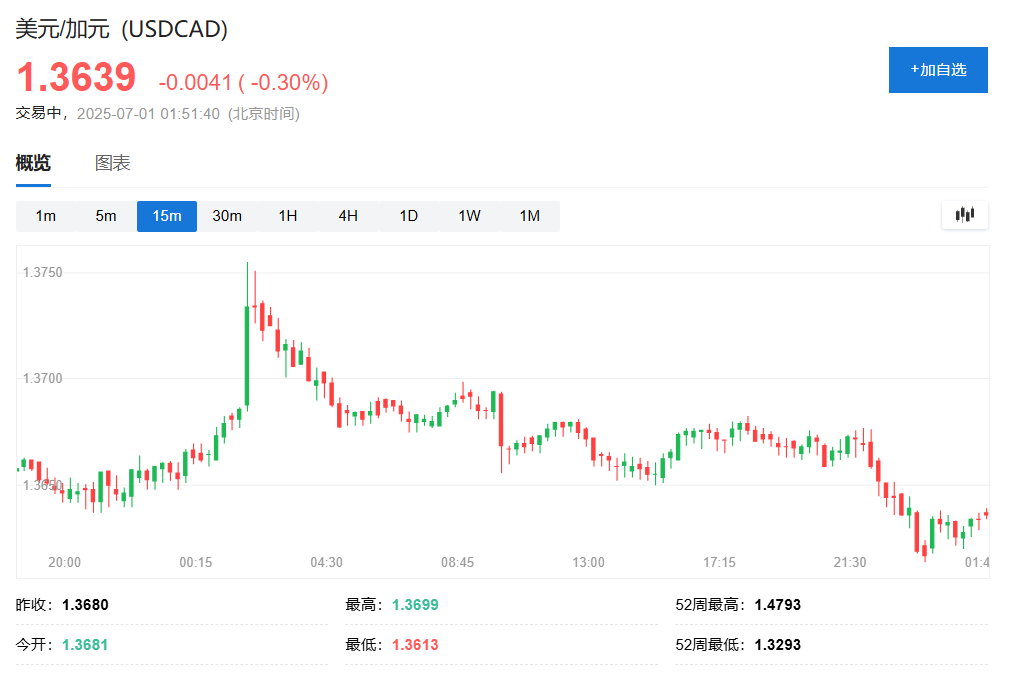Screen dimensions: 1013x691
Task: Switch to 1D chart interval
Action: (409, 216)
